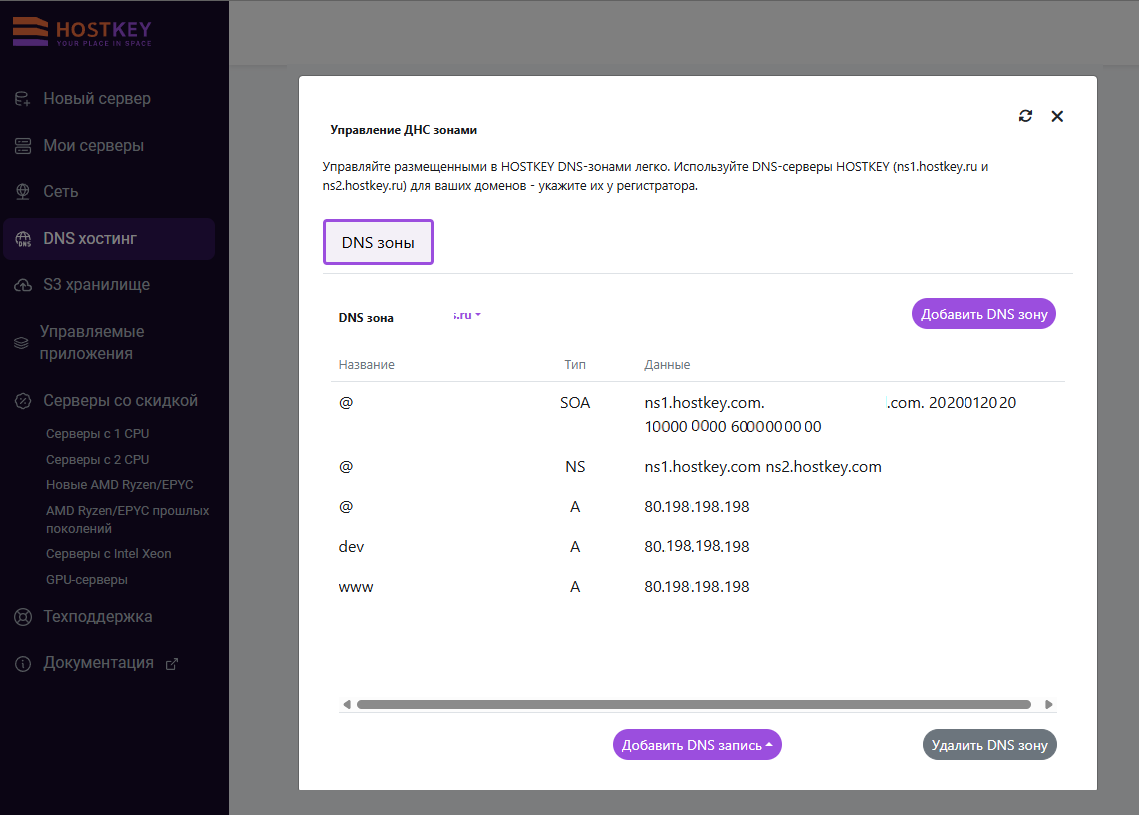Click the www record name
This screenshot has height=815, width=1139.
[x=356, y=588]
